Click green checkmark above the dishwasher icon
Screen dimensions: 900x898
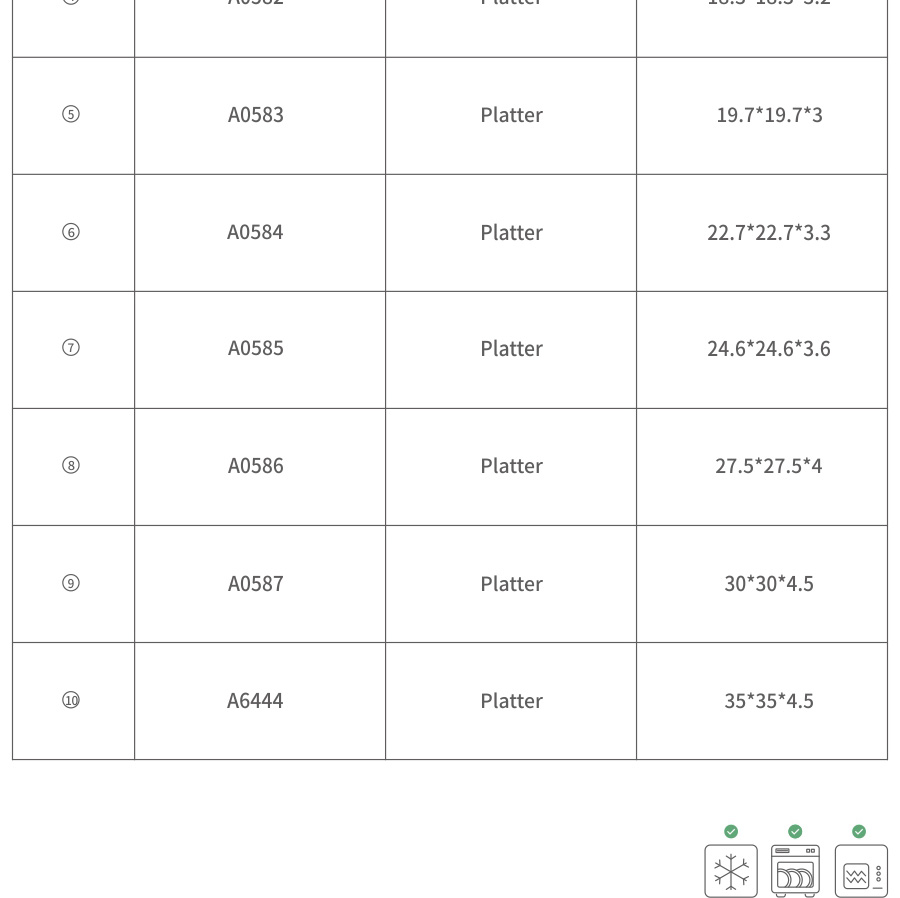(x=795, y=831)
